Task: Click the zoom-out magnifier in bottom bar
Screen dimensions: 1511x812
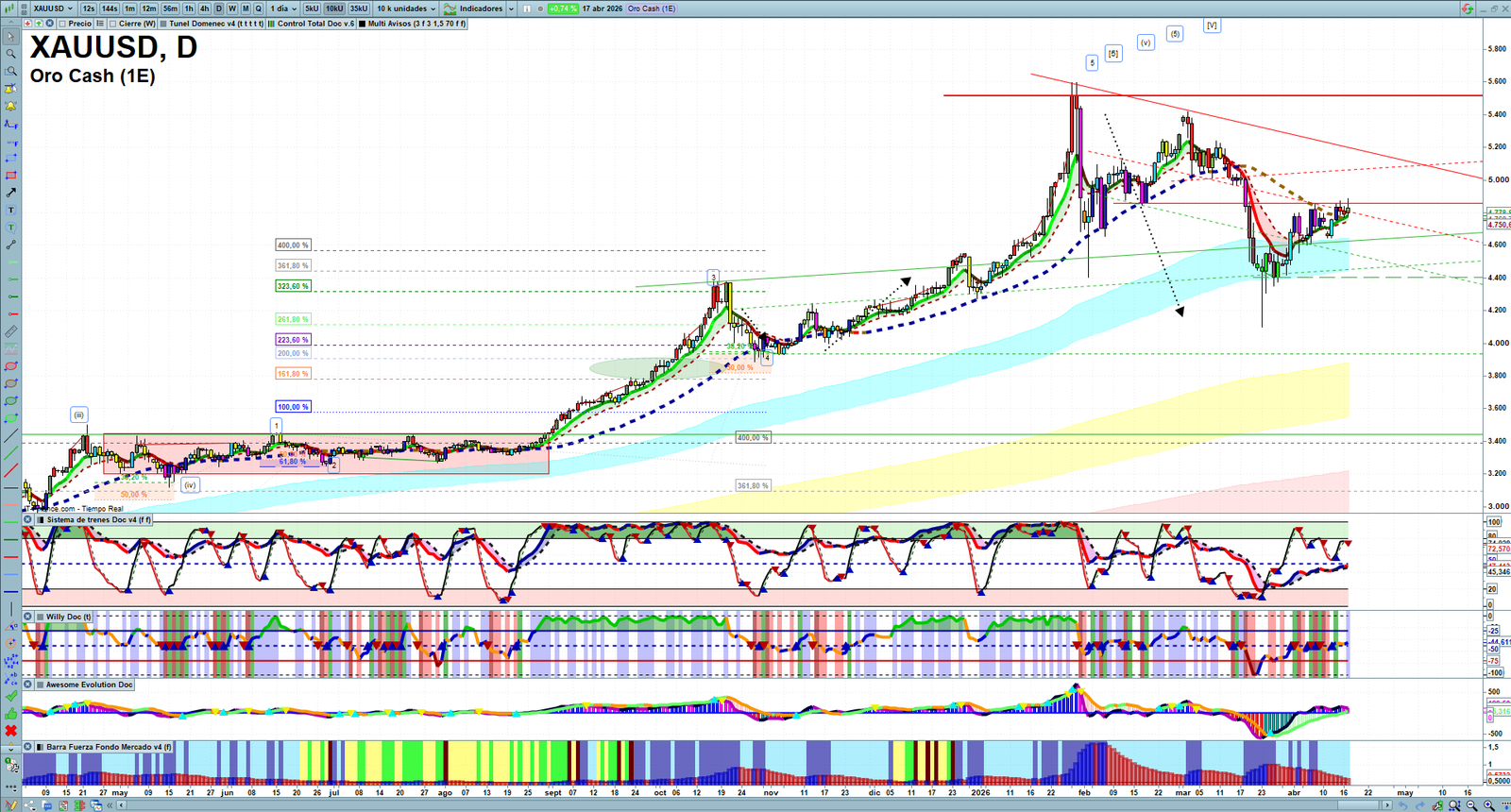Action: [1471, 805]
